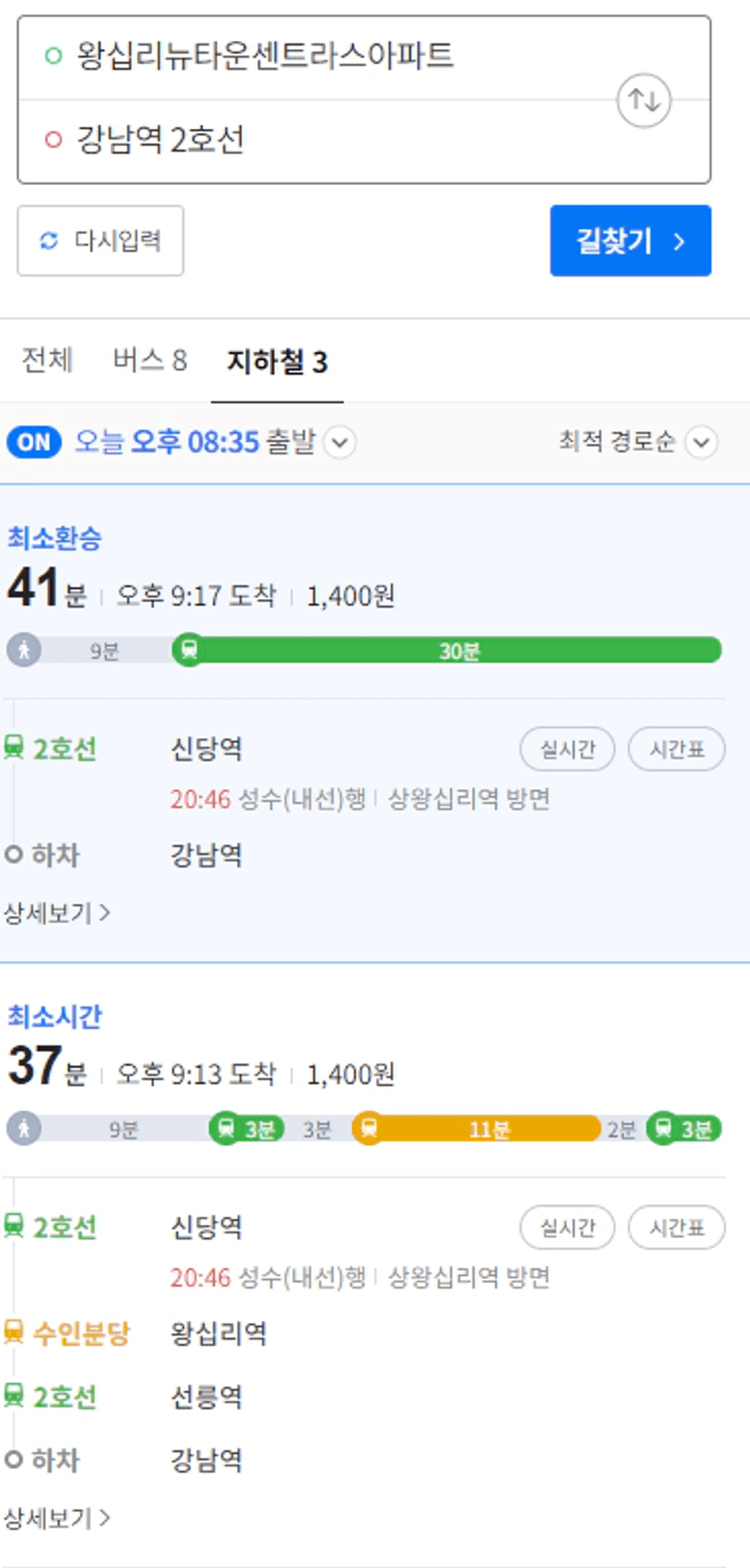Expand 상세보기 under 최소환승 route
750x1568 pixels.
pyautogui.click(x=57, y=913)
